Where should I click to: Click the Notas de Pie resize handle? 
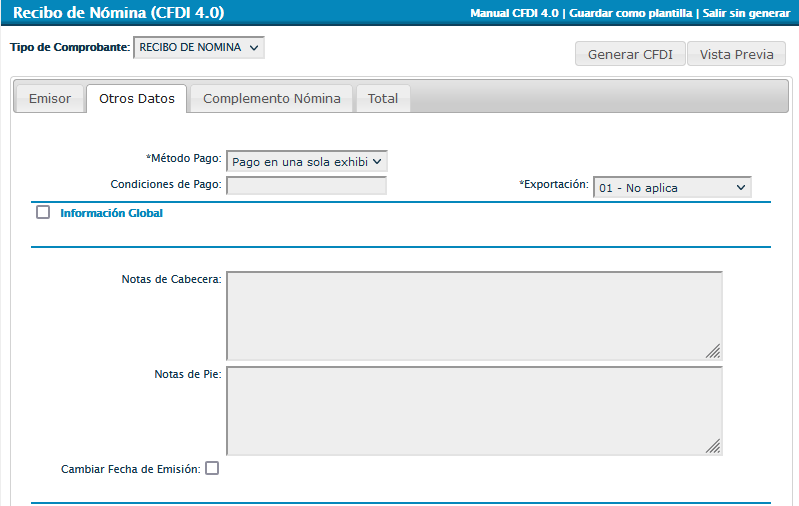(x=713, y=446)
